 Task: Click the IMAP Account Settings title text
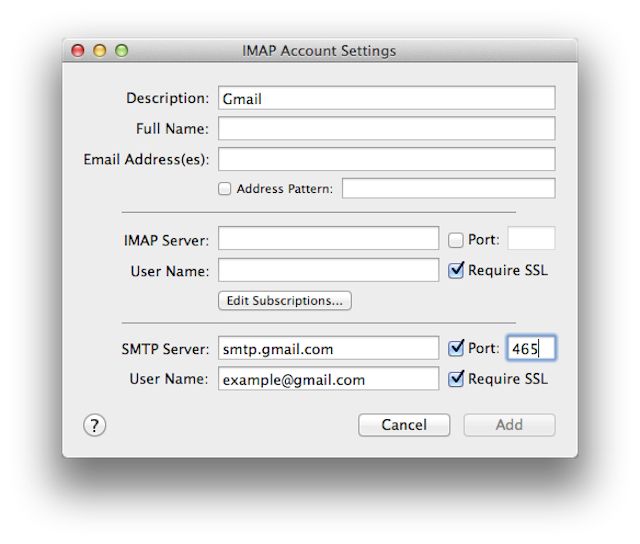[x=319, y=51]
